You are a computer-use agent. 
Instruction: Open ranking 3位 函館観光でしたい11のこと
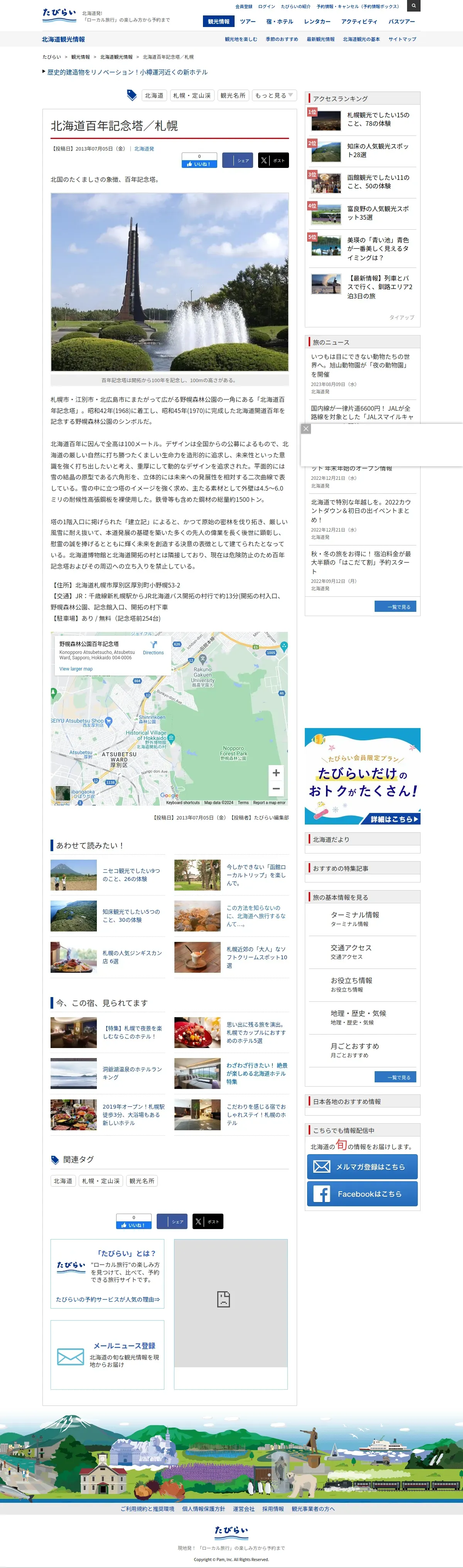362,182
